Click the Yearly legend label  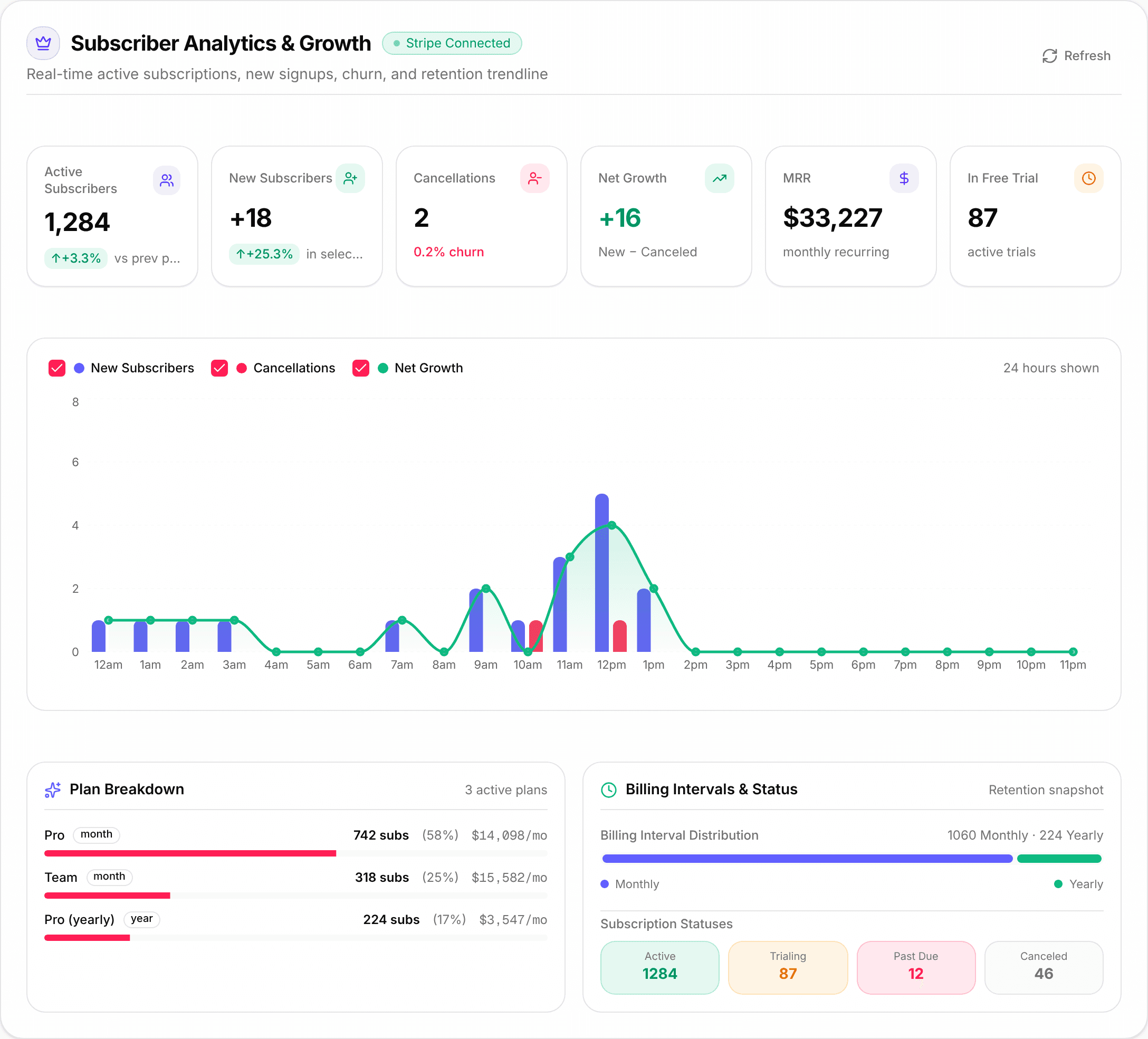pos(1085,884)
